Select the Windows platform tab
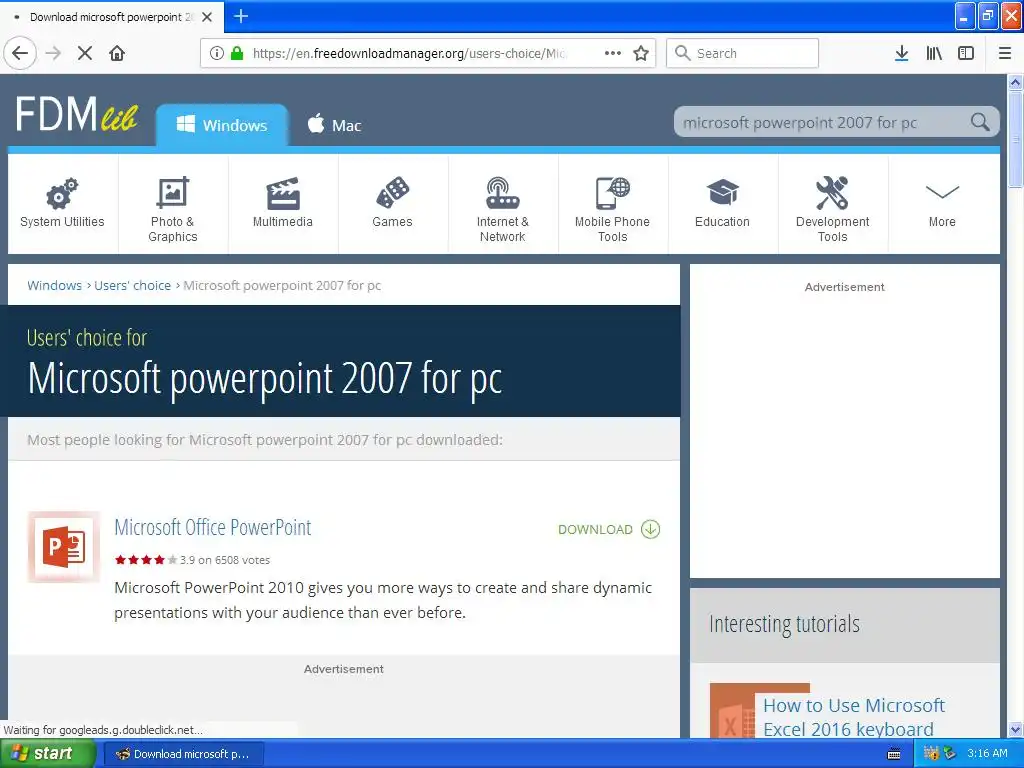The width and height of the screenshot is (1024, 768). click(222, 125)
